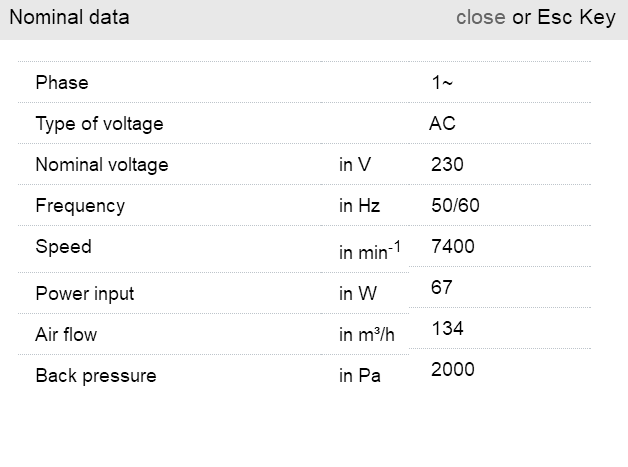Click the frequency value 50/60
Screen dimensions: 628x467
455,206
